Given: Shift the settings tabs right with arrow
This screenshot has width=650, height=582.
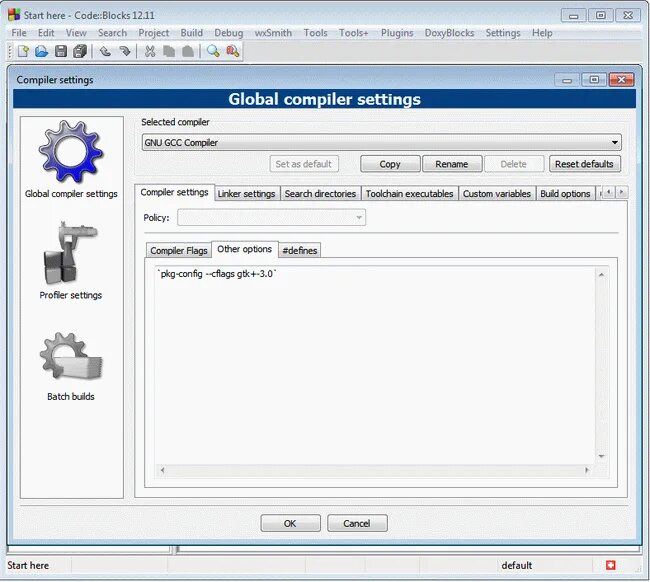Looking at the screenshot, I should (621, 192).
